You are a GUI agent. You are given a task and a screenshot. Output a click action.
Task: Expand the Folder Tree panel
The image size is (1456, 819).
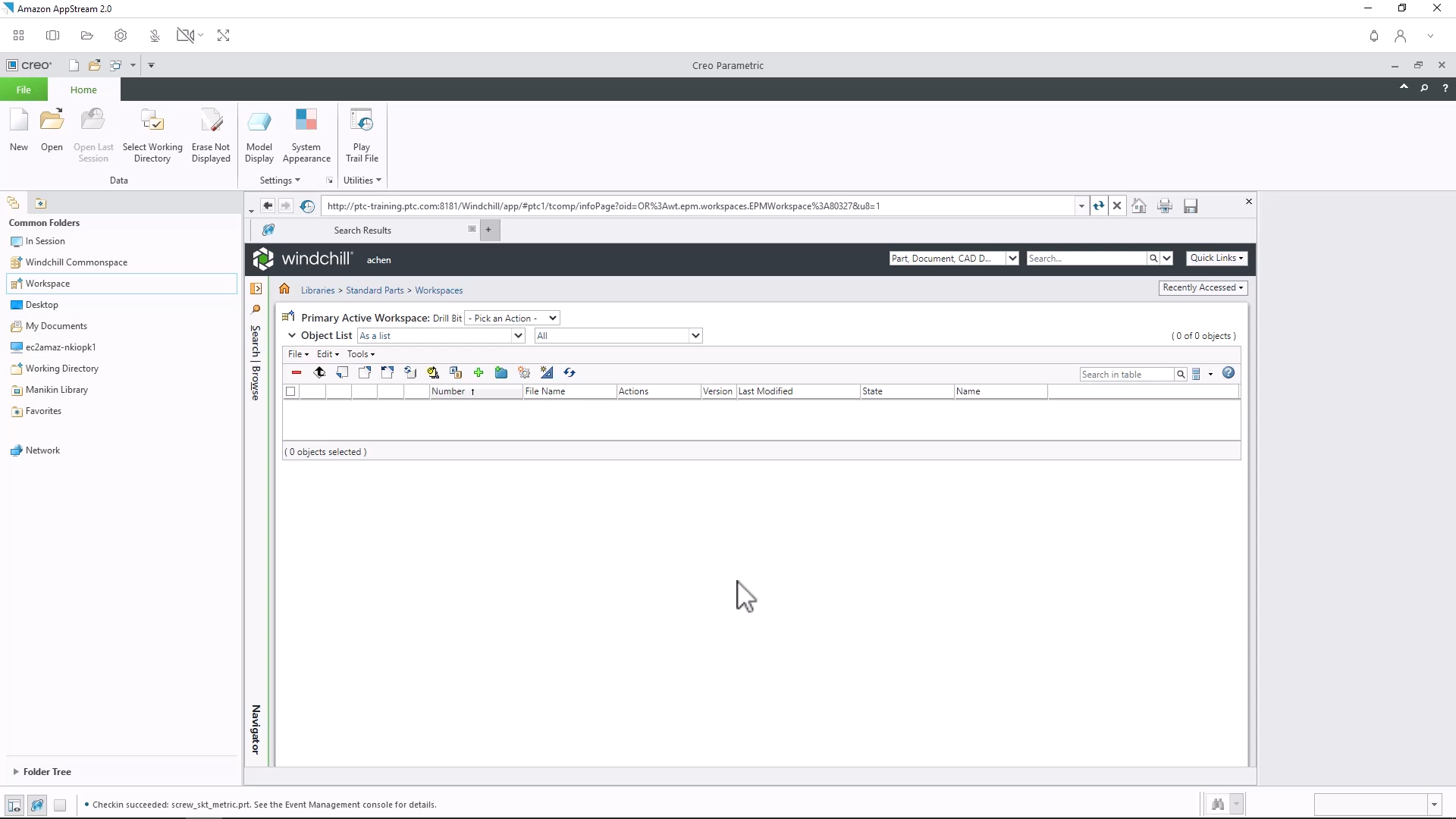coord(16,772)
